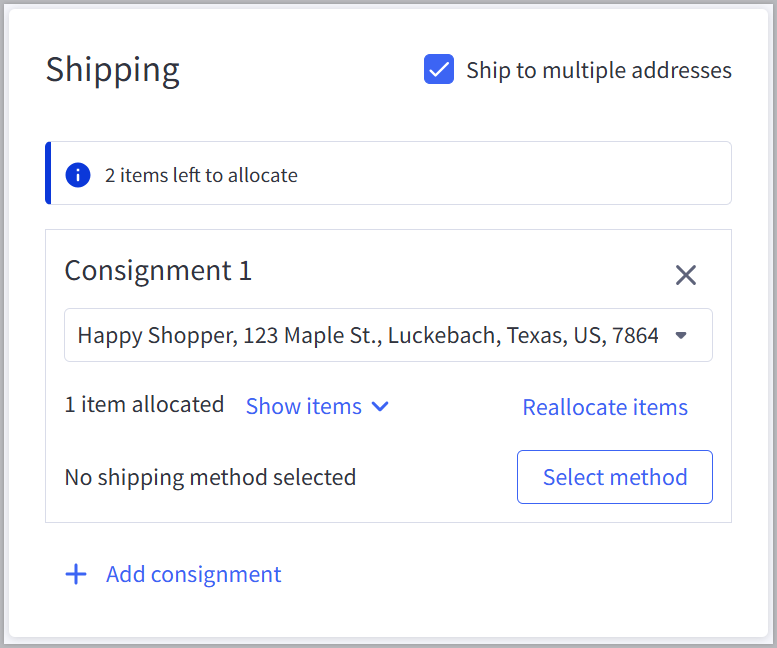Remove Consignment 1 with the X icon
Viewport: 777px width, 648px height.
tap(685, 275)
